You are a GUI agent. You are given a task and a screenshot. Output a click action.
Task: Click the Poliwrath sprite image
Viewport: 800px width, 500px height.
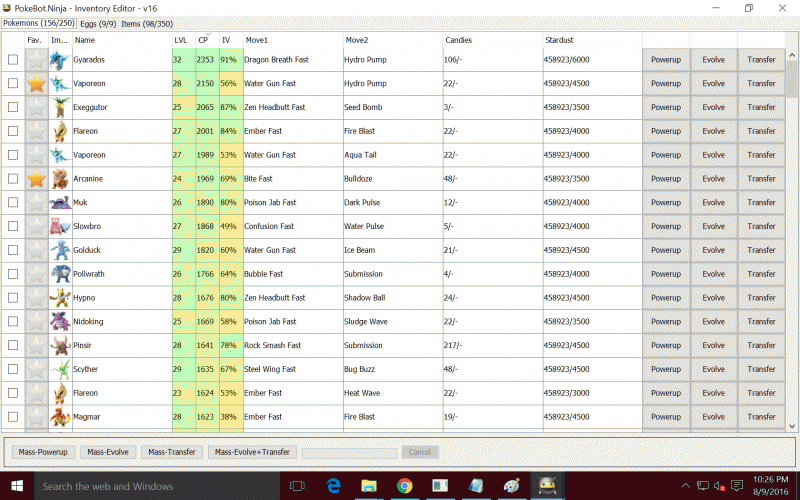(60, 274)
